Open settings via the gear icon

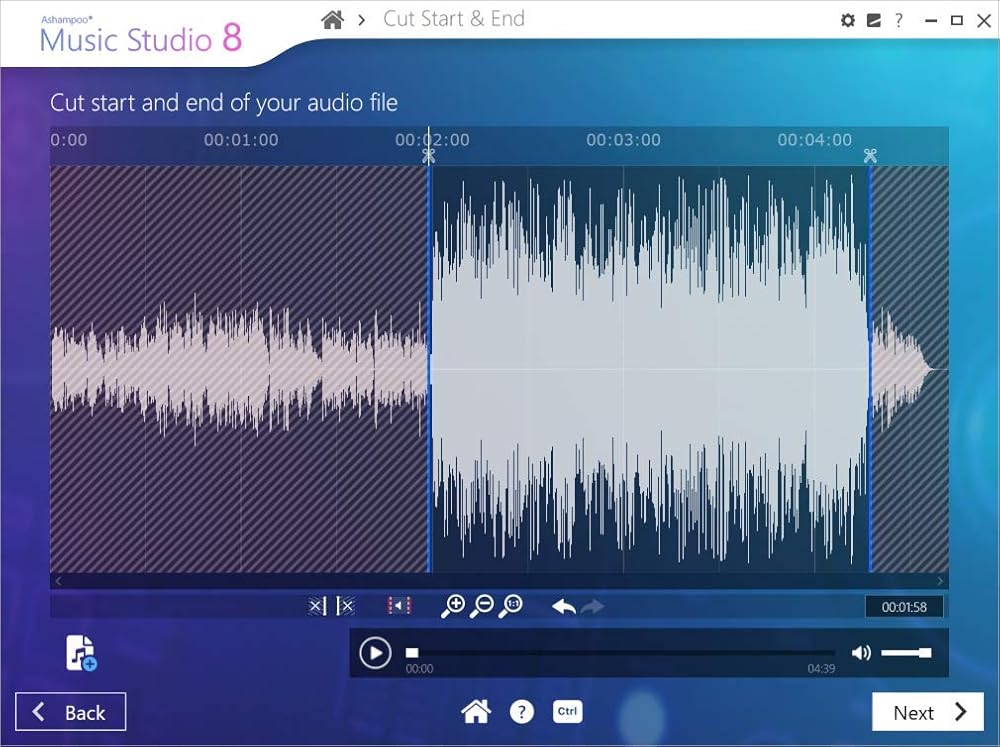pos(848,20)
